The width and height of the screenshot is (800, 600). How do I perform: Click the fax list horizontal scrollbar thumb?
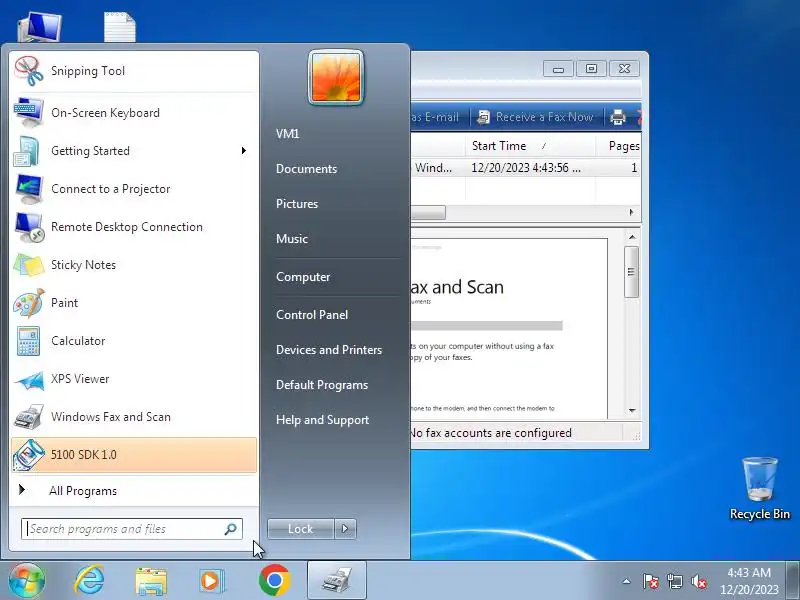428,212
